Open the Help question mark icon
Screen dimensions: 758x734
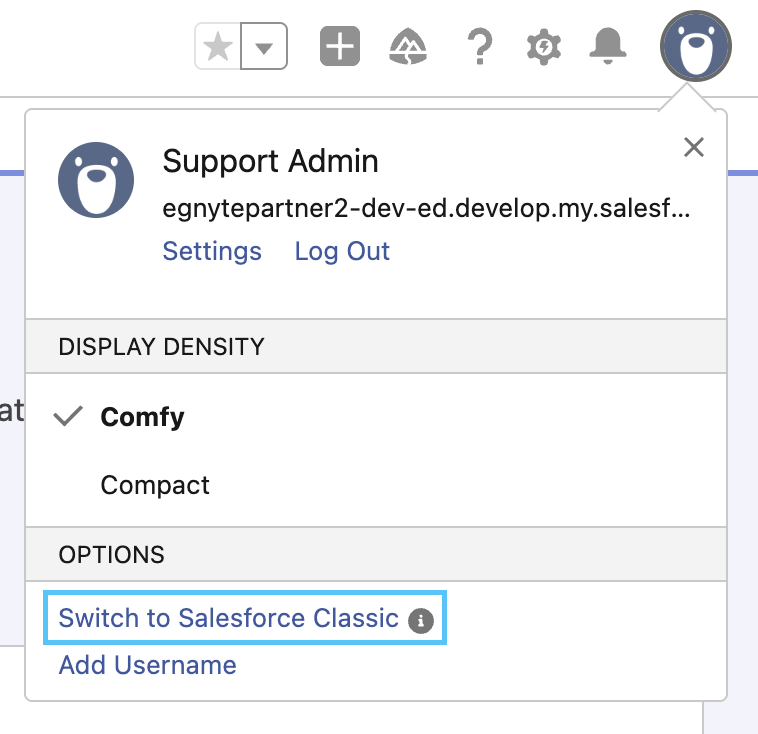[x=480, y=46]
